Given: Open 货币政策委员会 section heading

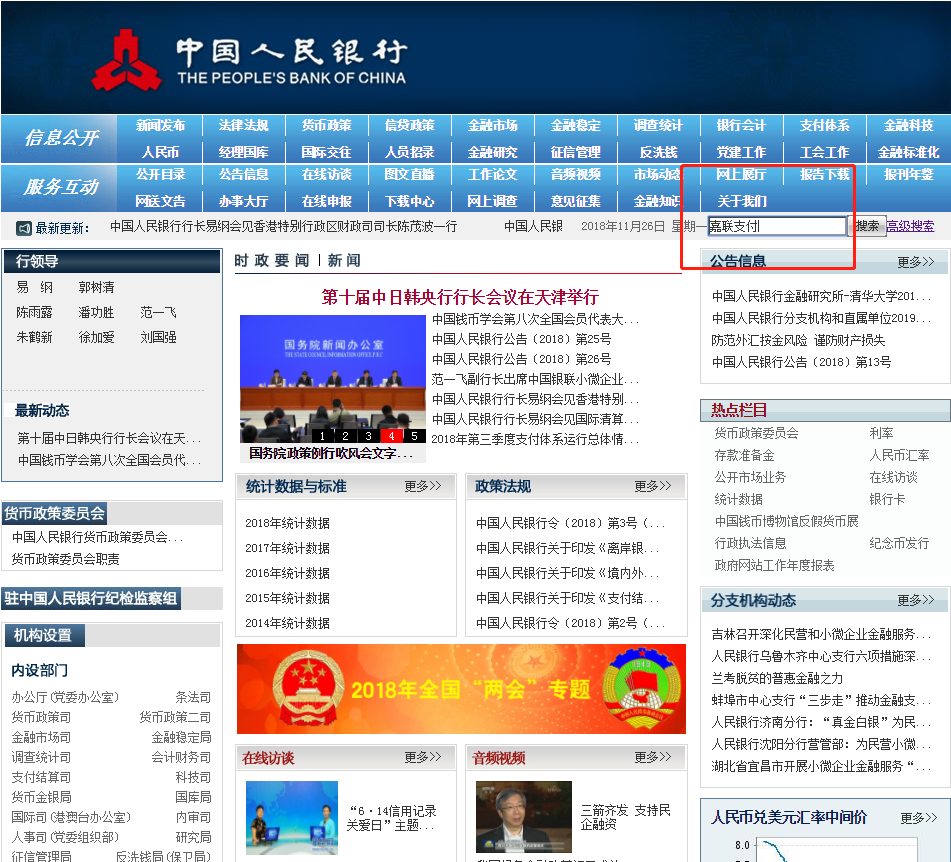Looking at the screenshot, I should pos(55,514).
